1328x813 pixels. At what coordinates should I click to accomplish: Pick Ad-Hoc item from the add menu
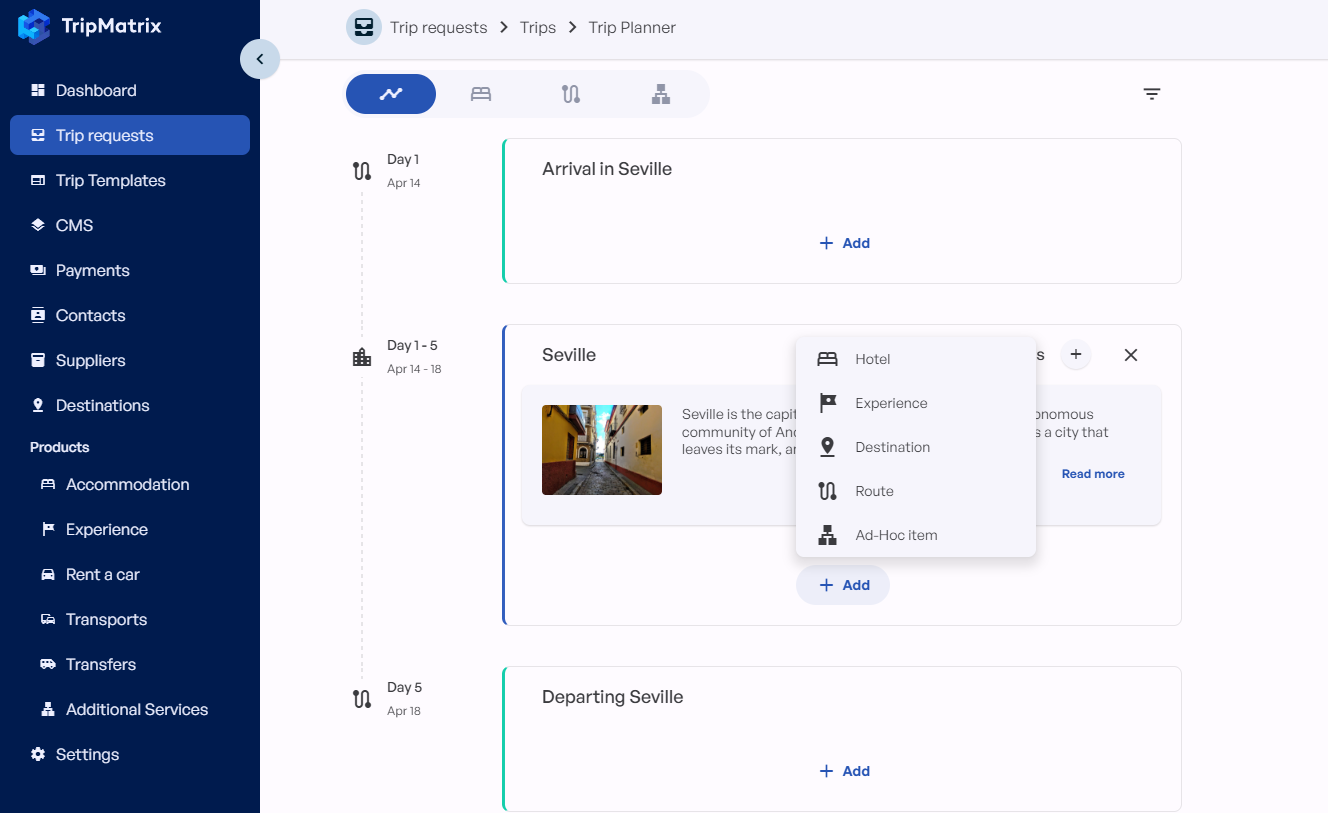895,535
